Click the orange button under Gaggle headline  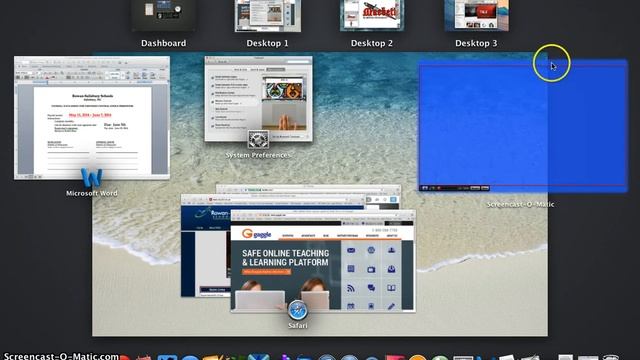click(x=266, y=272)
